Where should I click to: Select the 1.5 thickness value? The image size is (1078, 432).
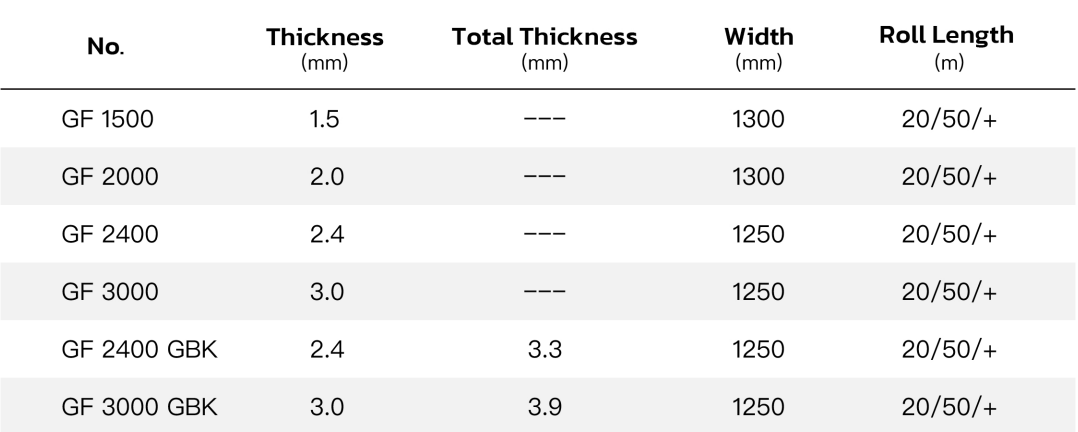(325, 121)
